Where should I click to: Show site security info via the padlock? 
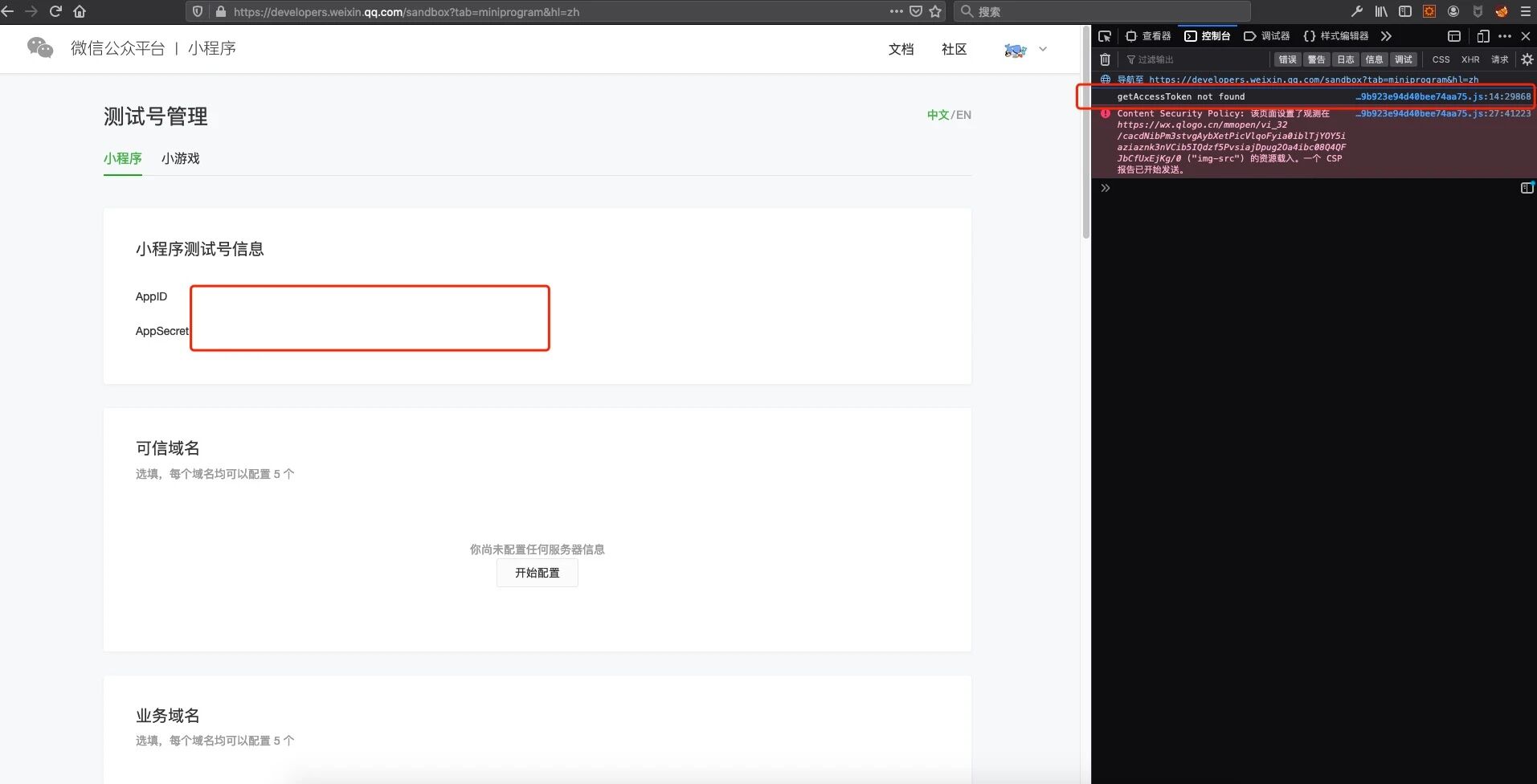[x=221, y=11]
